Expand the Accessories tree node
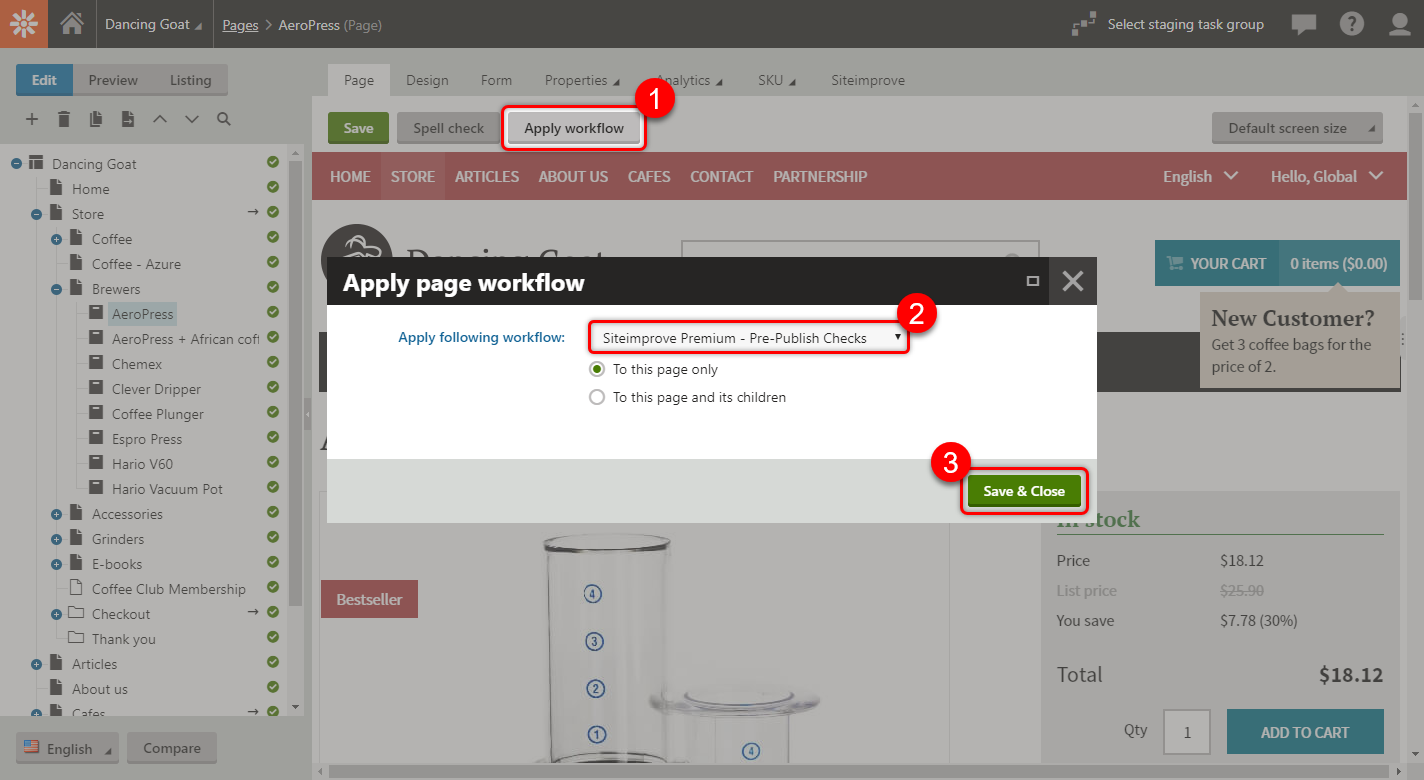Viewport: 1424px width, 780px height. pos(56,514)
